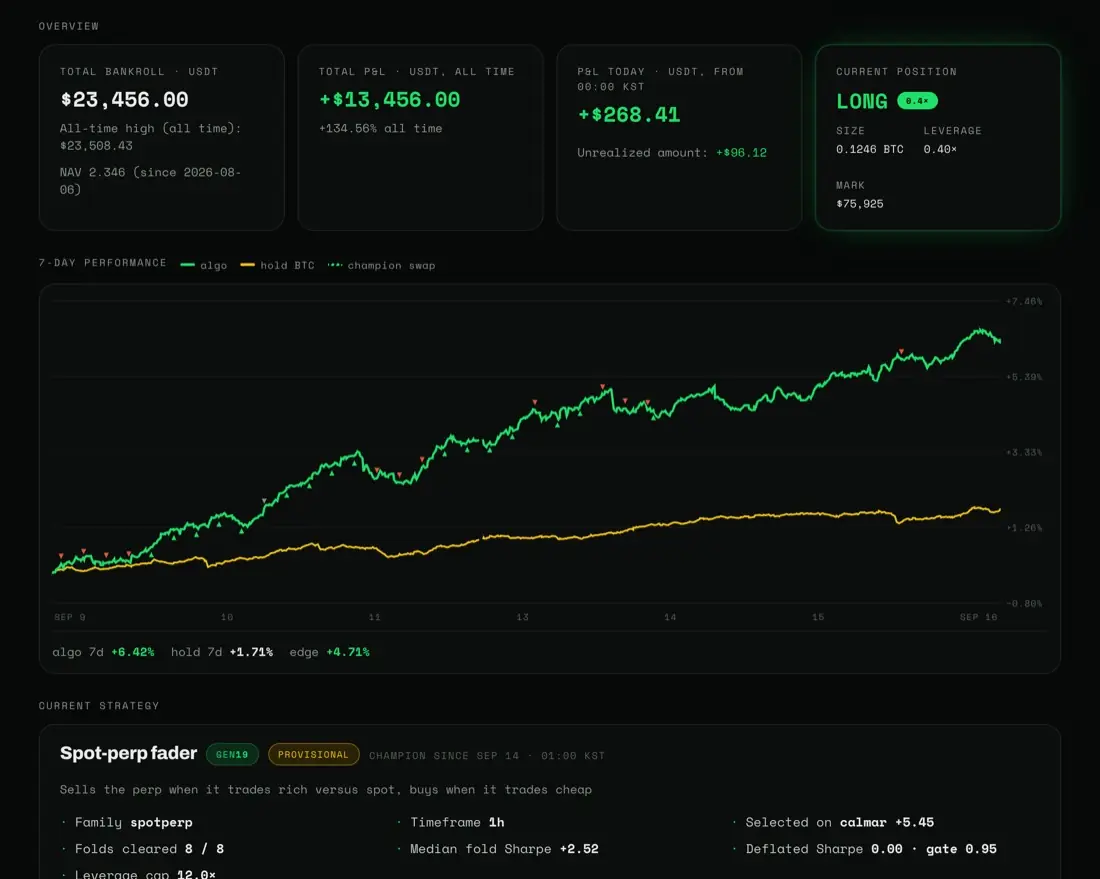
Task: Click the unrealized amount +$96.12
Action: click(741, 153)
